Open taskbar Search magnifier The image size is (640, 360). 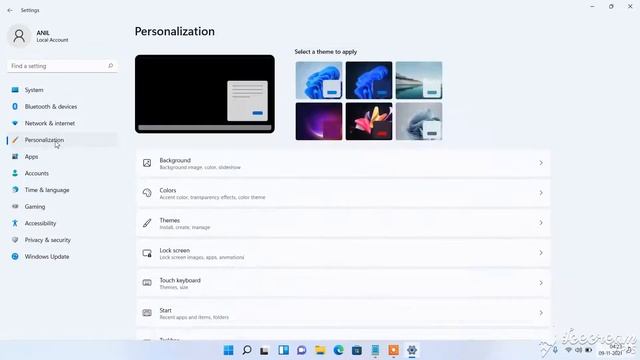pos(247,350)
